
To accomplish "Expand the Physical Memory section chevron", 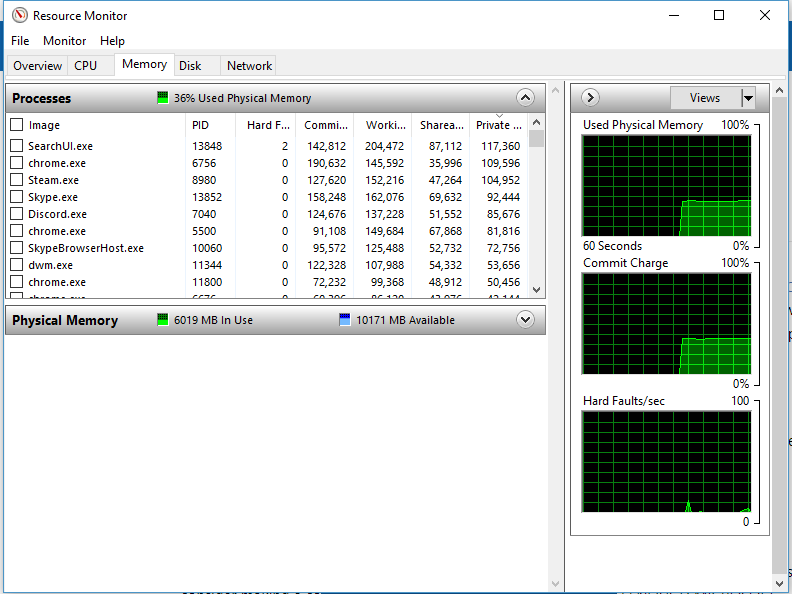I will (525, 320).
